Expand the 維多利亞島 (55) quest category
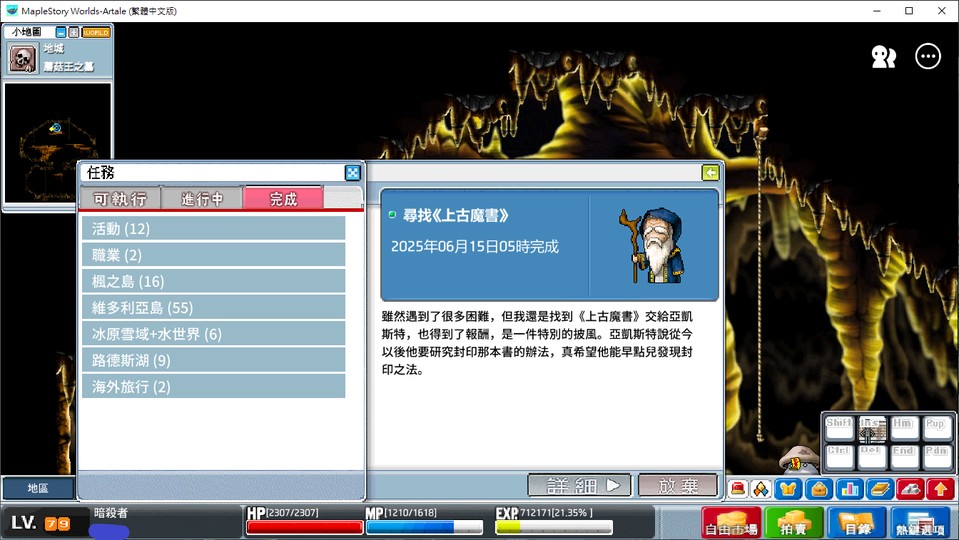Viewport: 959px width, 540px height. click(x=213, y=308)
